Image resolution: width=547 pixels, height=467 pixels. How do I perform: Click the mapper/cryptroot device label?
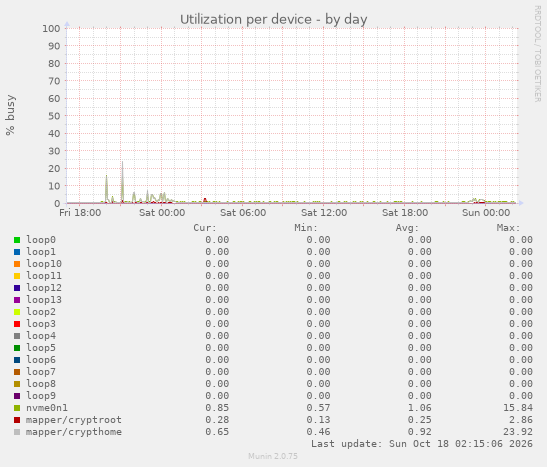74,420
